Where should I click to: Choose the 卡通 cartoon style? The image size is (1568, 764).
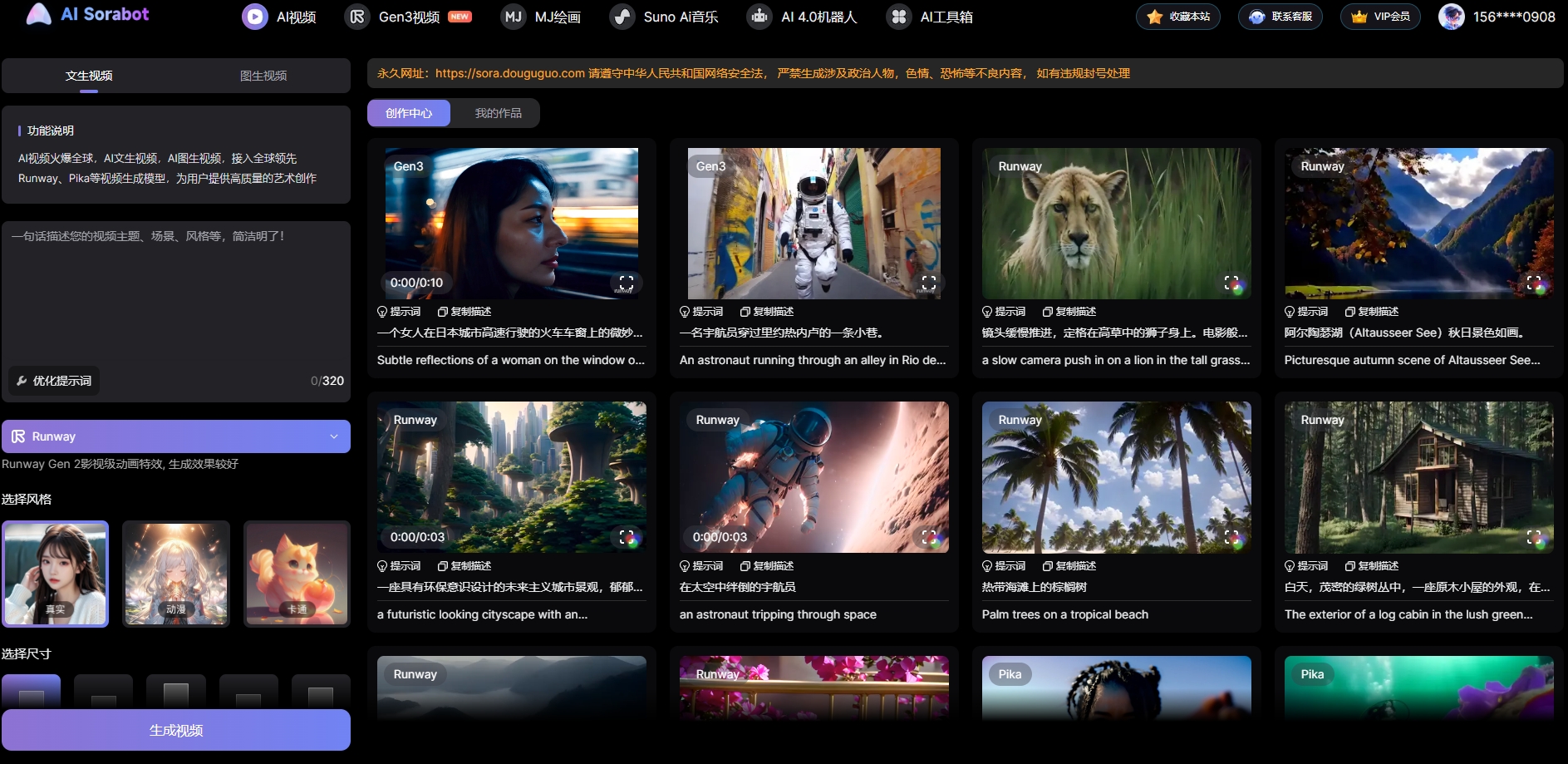pyautogui.click(x=297, y=574)
